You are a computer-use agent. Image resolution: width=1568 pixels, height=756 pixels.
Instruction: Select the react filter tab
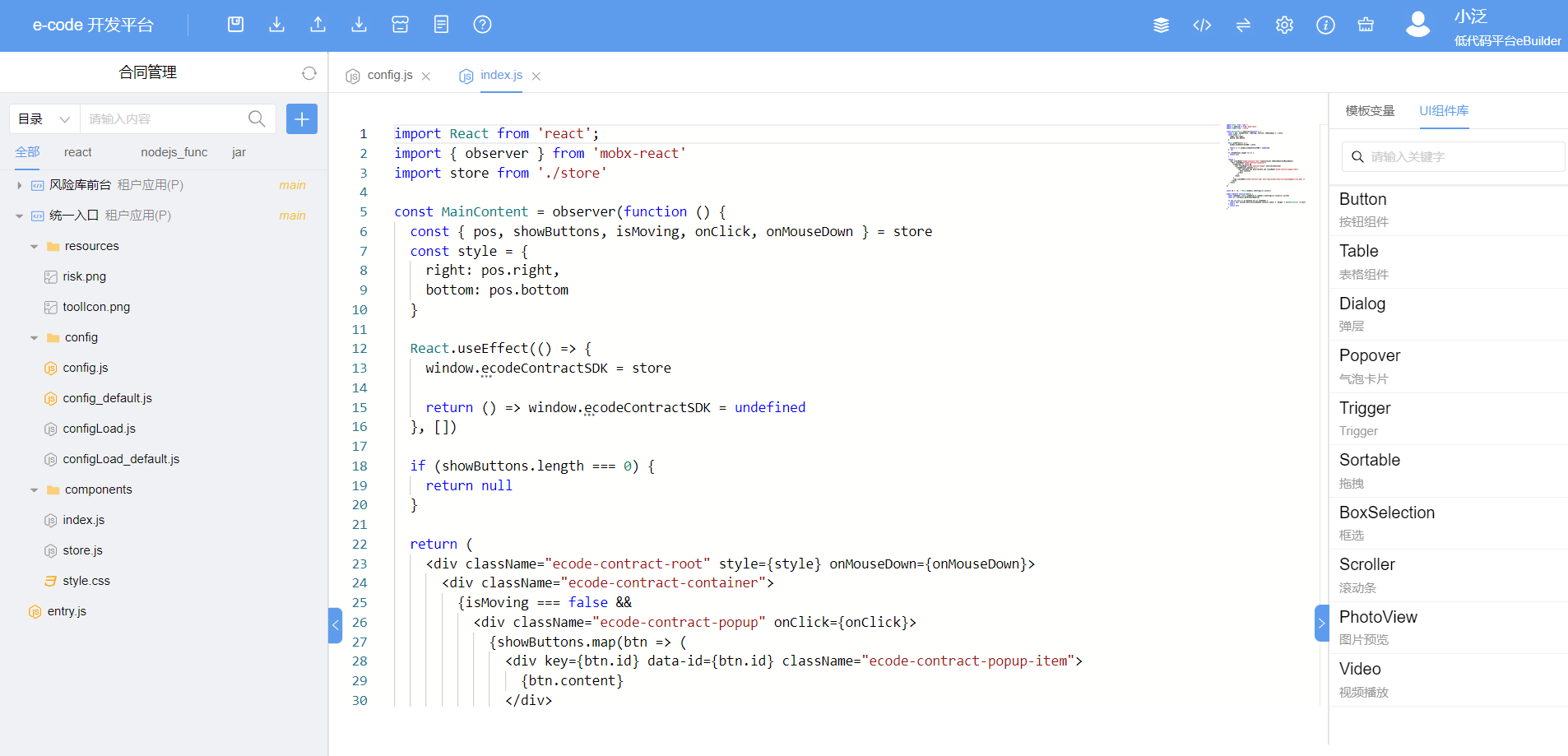coord(78,152)
